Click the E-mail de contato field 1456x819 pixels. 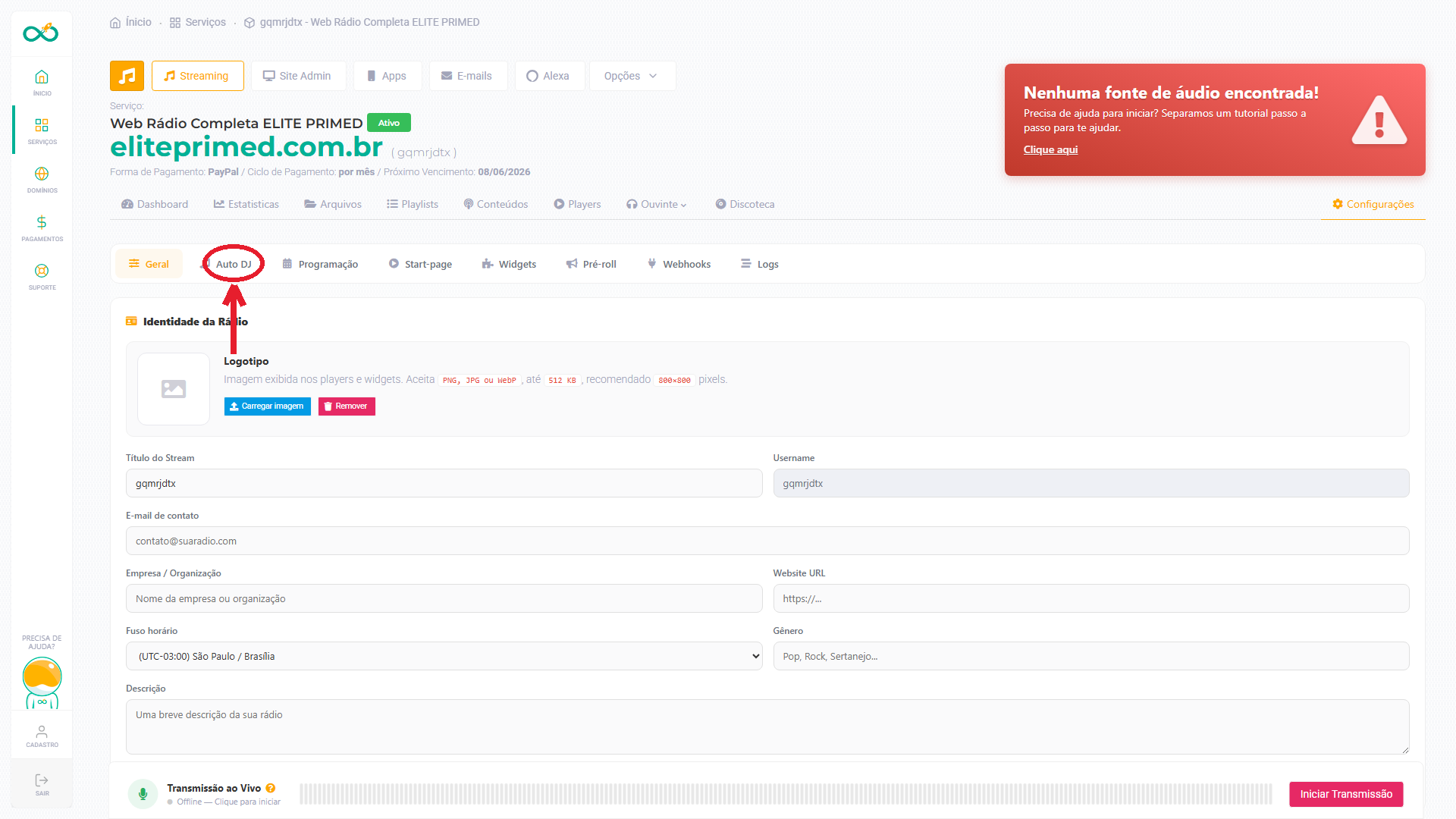[x=767, y=541]
